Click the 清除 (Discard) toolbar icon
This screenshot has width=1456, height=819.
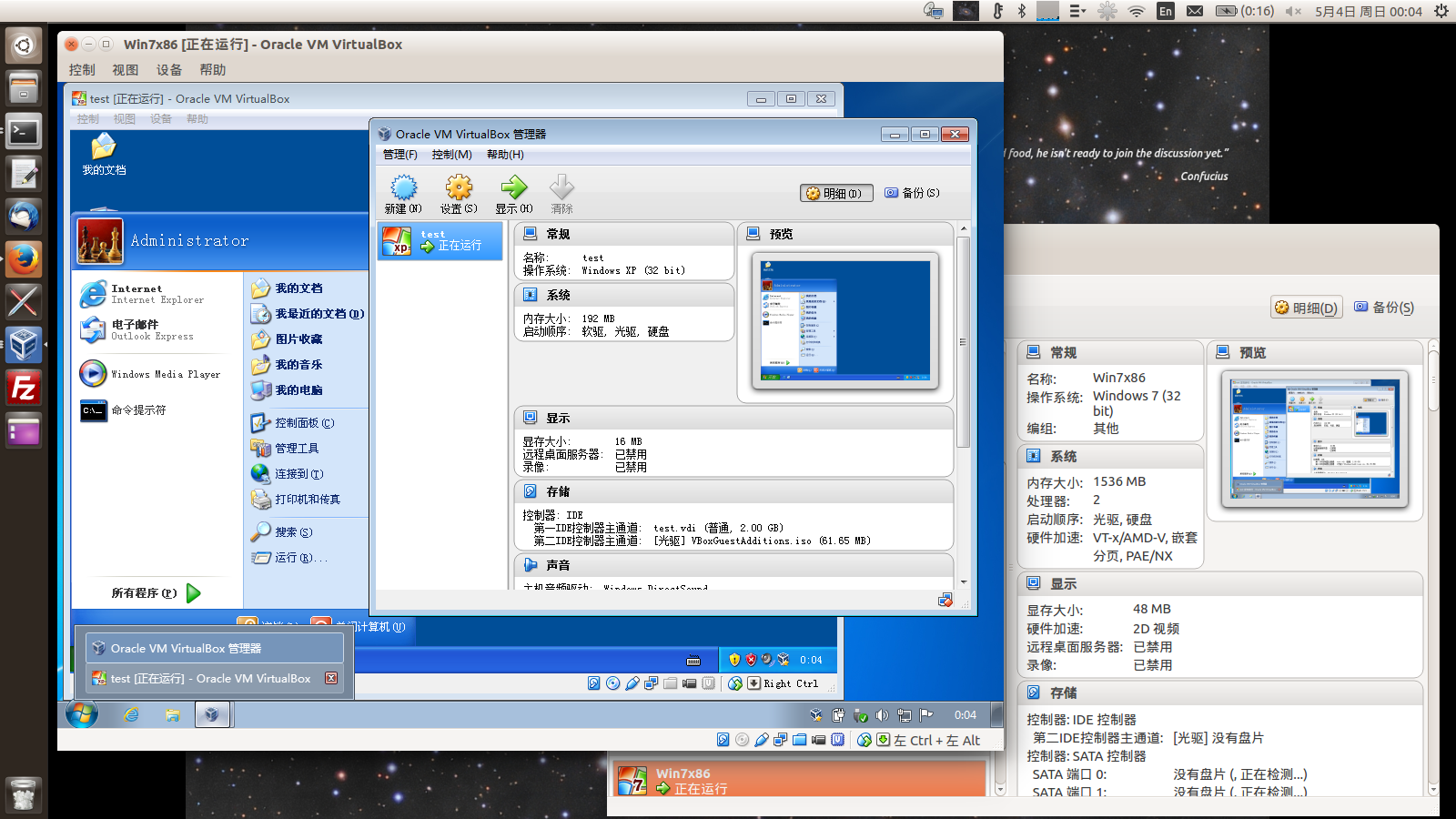coord(561,194)
